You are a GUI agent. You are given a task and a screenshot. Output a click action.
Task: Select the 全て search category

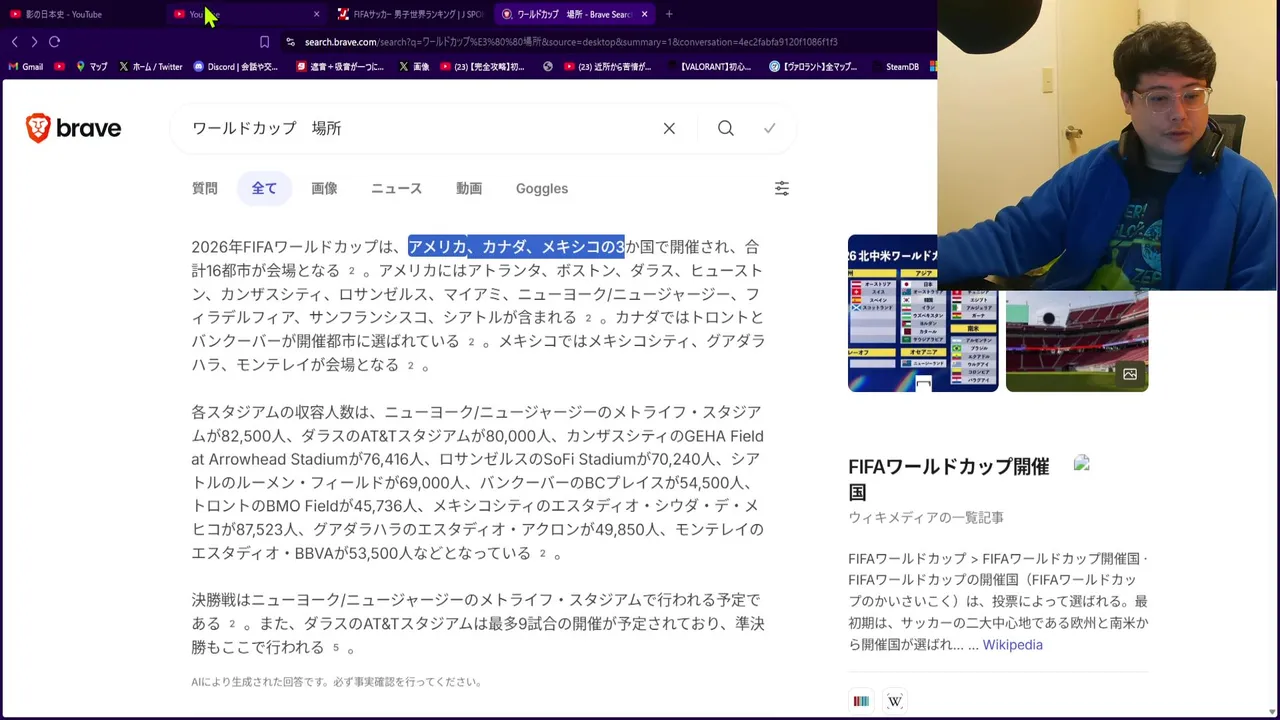pyautogui.click(x=264, y=188)
